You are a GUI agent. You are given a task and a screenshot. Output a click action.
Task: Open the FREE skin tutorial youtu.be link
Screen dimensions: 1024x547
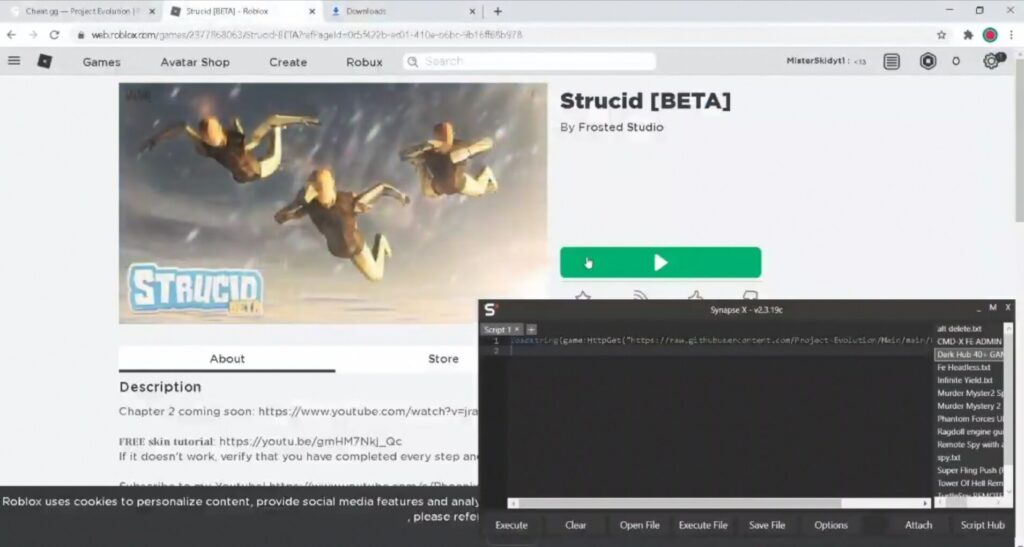pyautogui.click(x=310, y=441)
